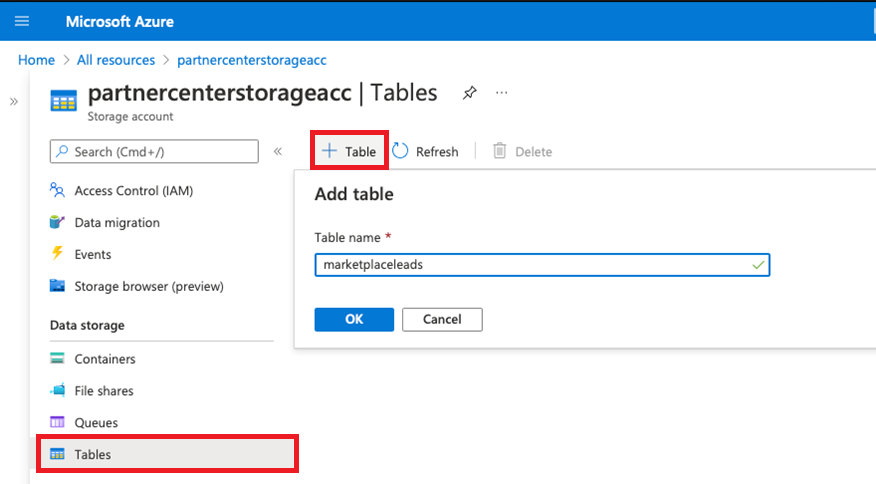Cancel adding the table
Image resolution: width=876 pixels, height=484 pixels.
point(442,319)
